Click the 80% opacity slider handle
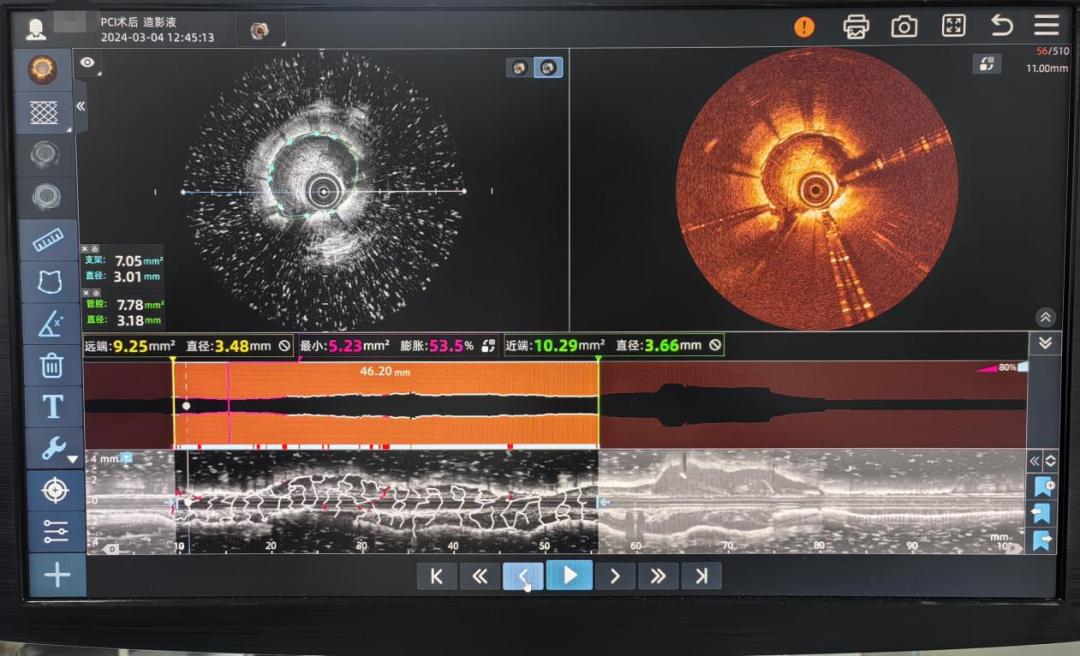Viewport: 1080px width, 656px height. [x=1021, y=367]
